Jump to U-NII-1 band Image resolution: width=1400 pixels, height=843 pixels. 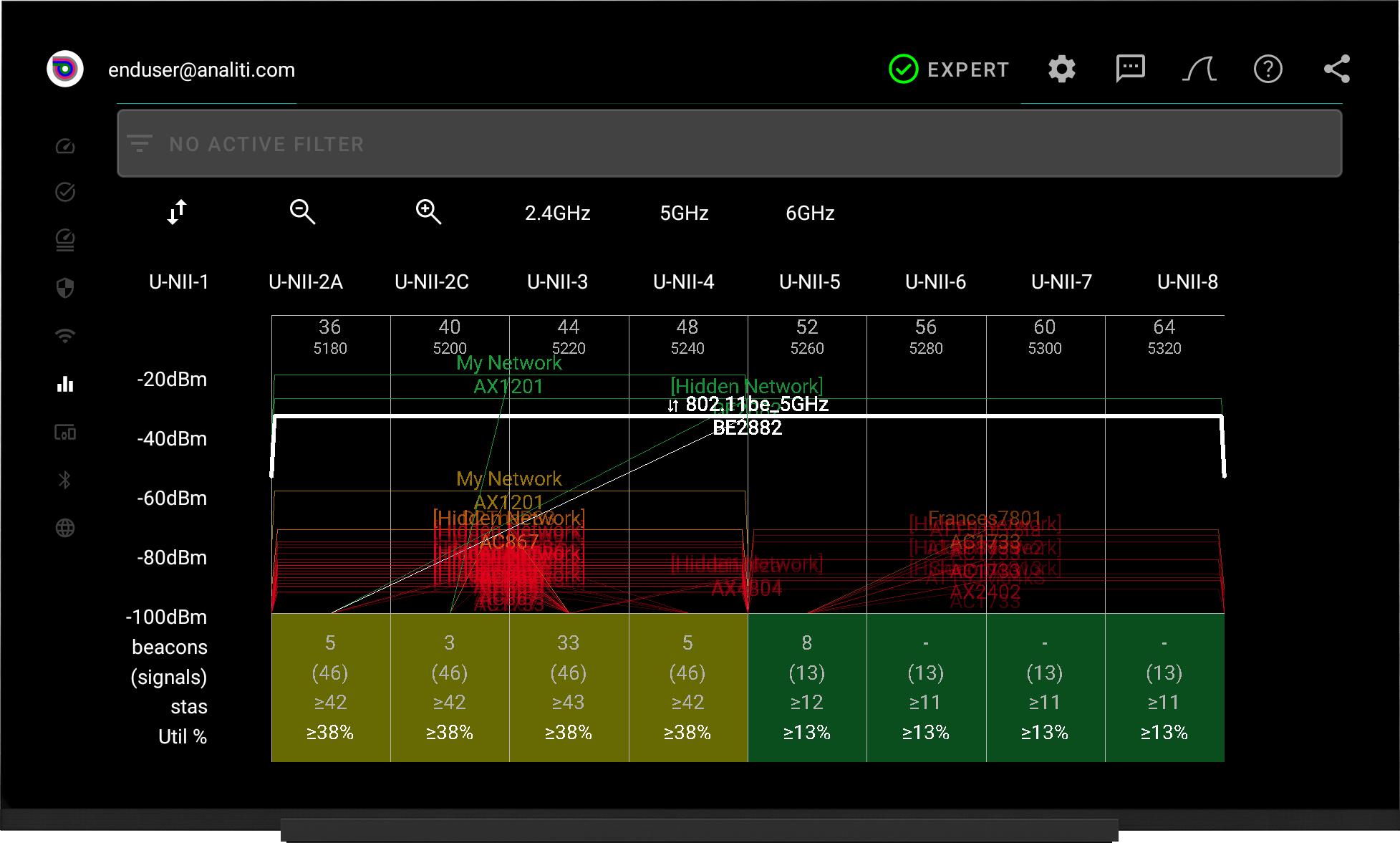[178, 282]
